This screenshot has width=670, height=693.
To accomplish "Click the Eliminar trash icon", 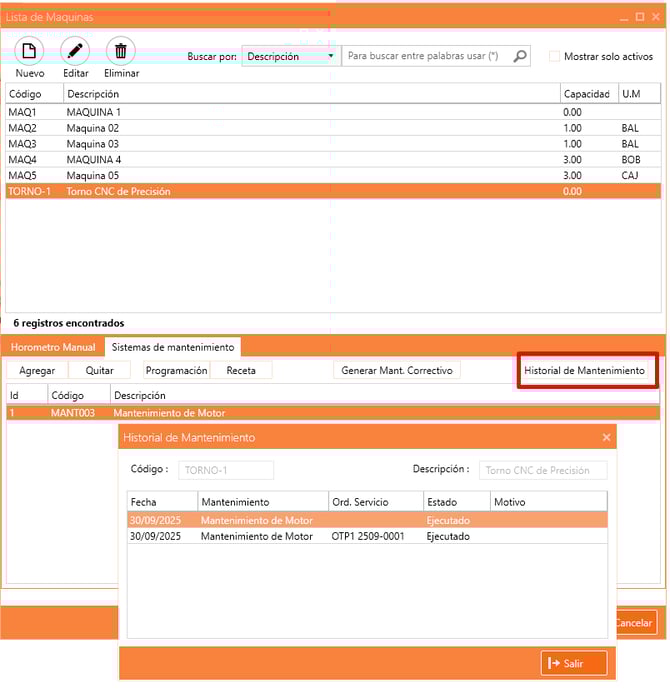I will (x=121, y=52).
